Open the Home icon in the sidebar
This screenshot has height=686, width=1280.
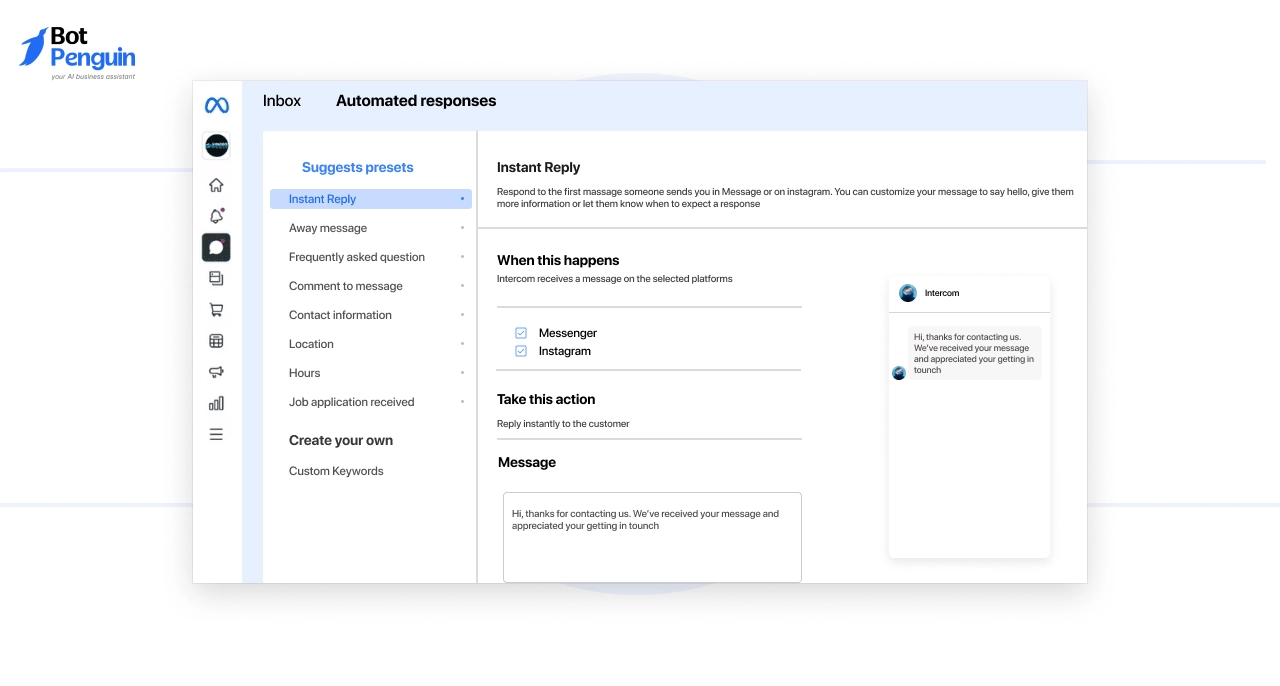[x=216, y=184]
